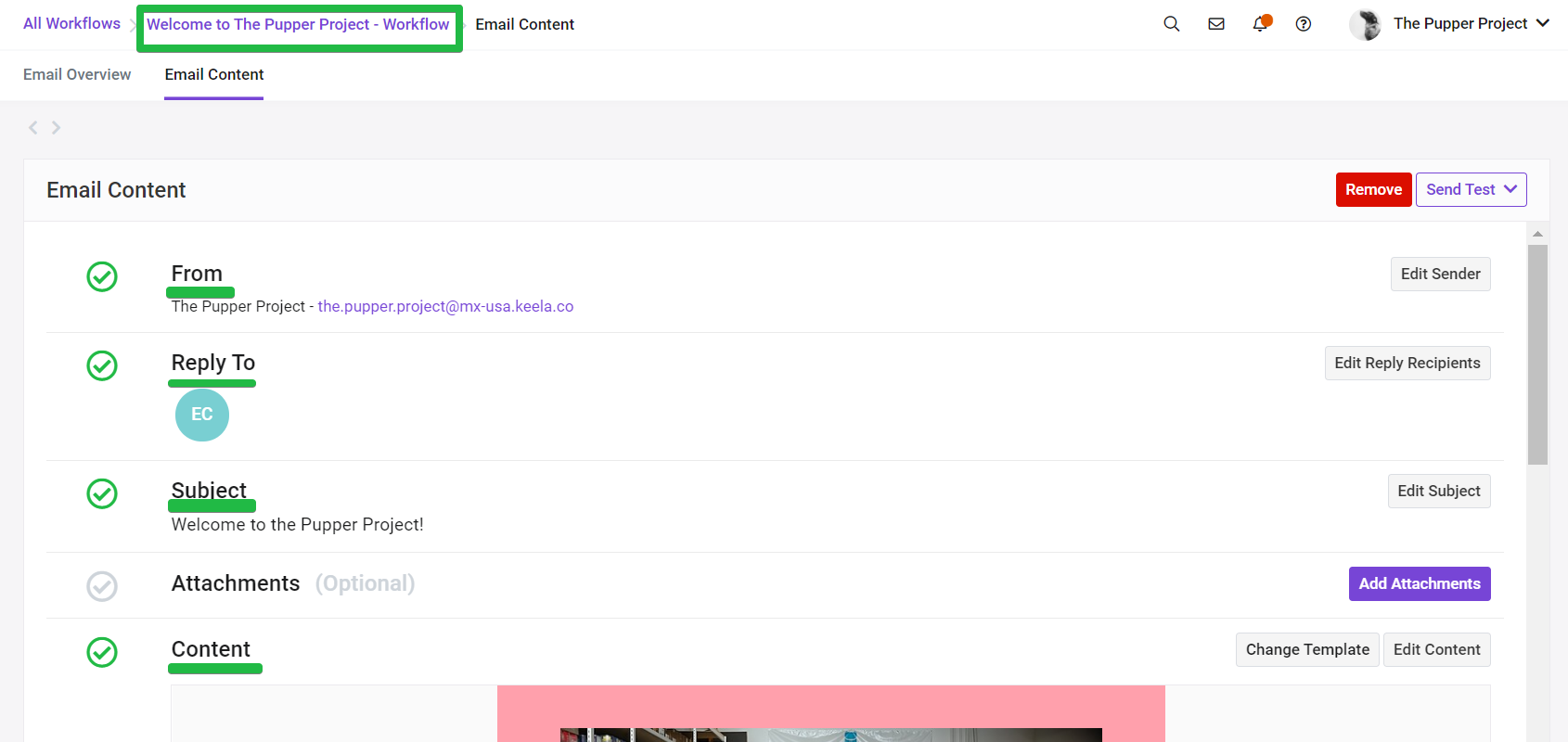This screenshot has width=1568, height=742.
Task: Select the Email Content tab
Action: (x=214, y=74)
